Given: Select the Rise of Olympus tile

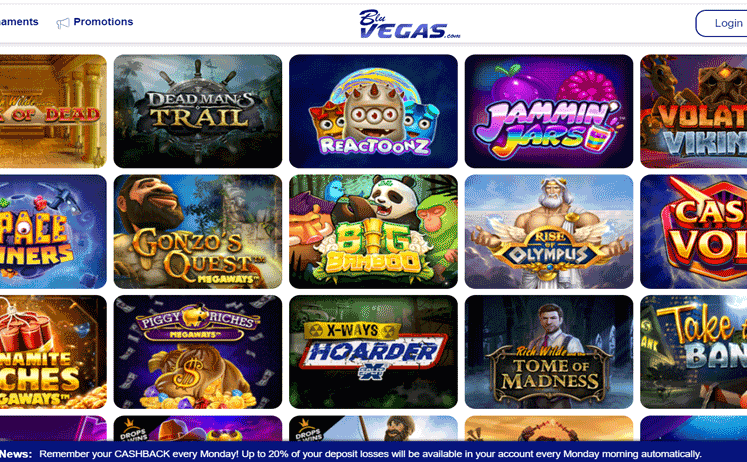Looking at the screenshot, I should tap(549, 231).
